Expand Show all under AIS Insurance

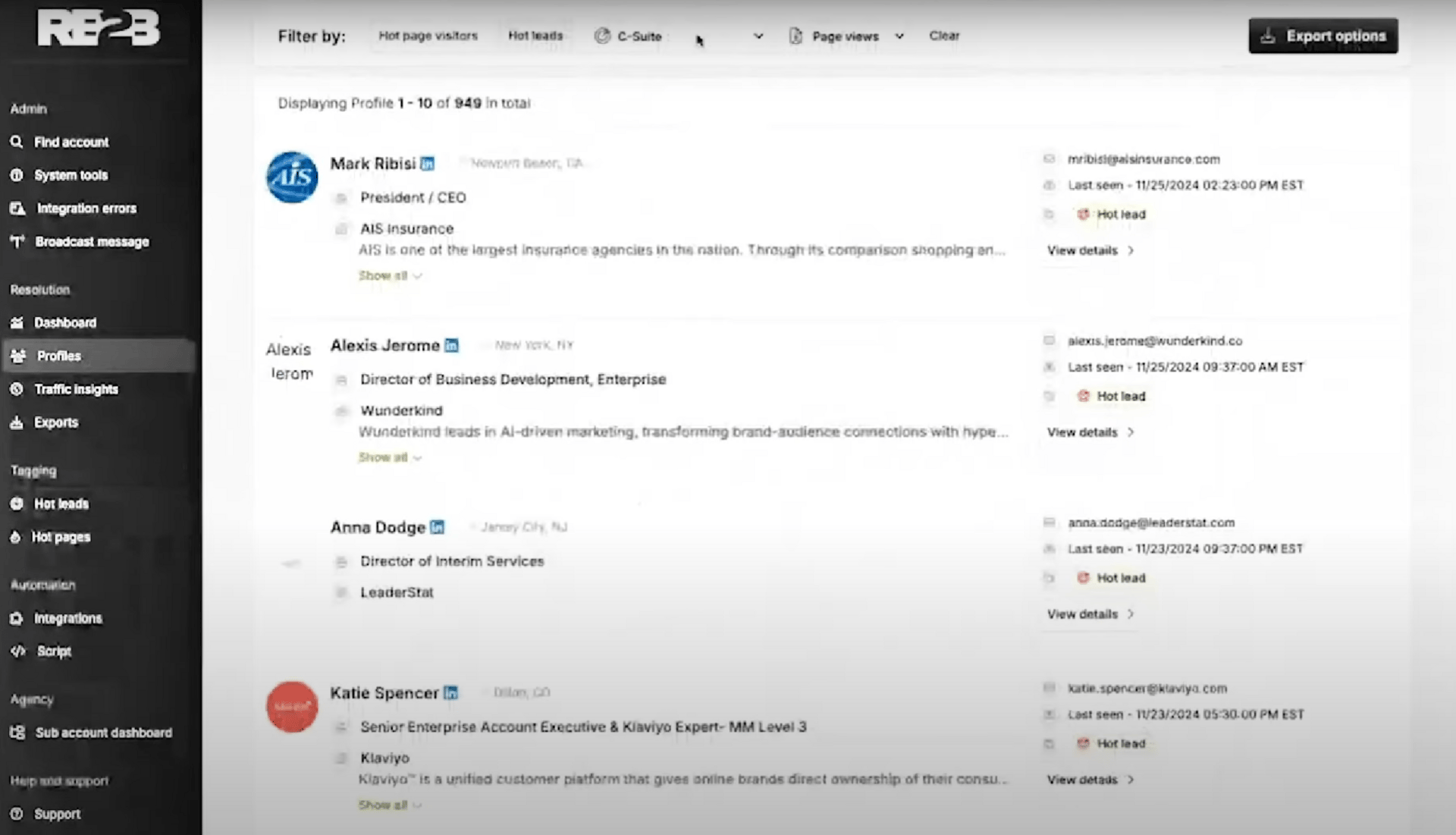tap(390, 276)
